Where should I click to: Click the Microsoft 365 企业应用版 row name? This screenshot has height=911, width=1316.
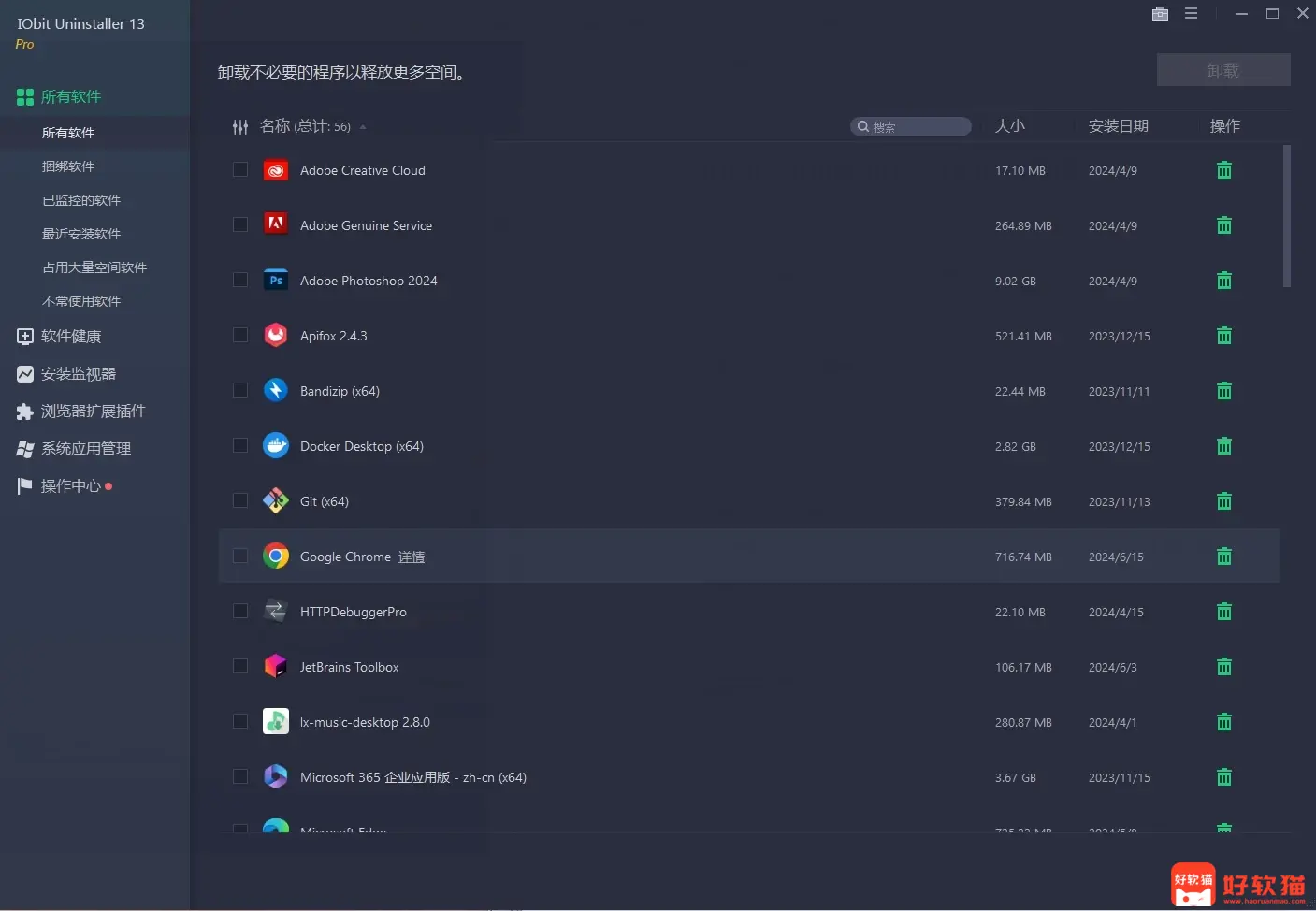coord(413,777)
